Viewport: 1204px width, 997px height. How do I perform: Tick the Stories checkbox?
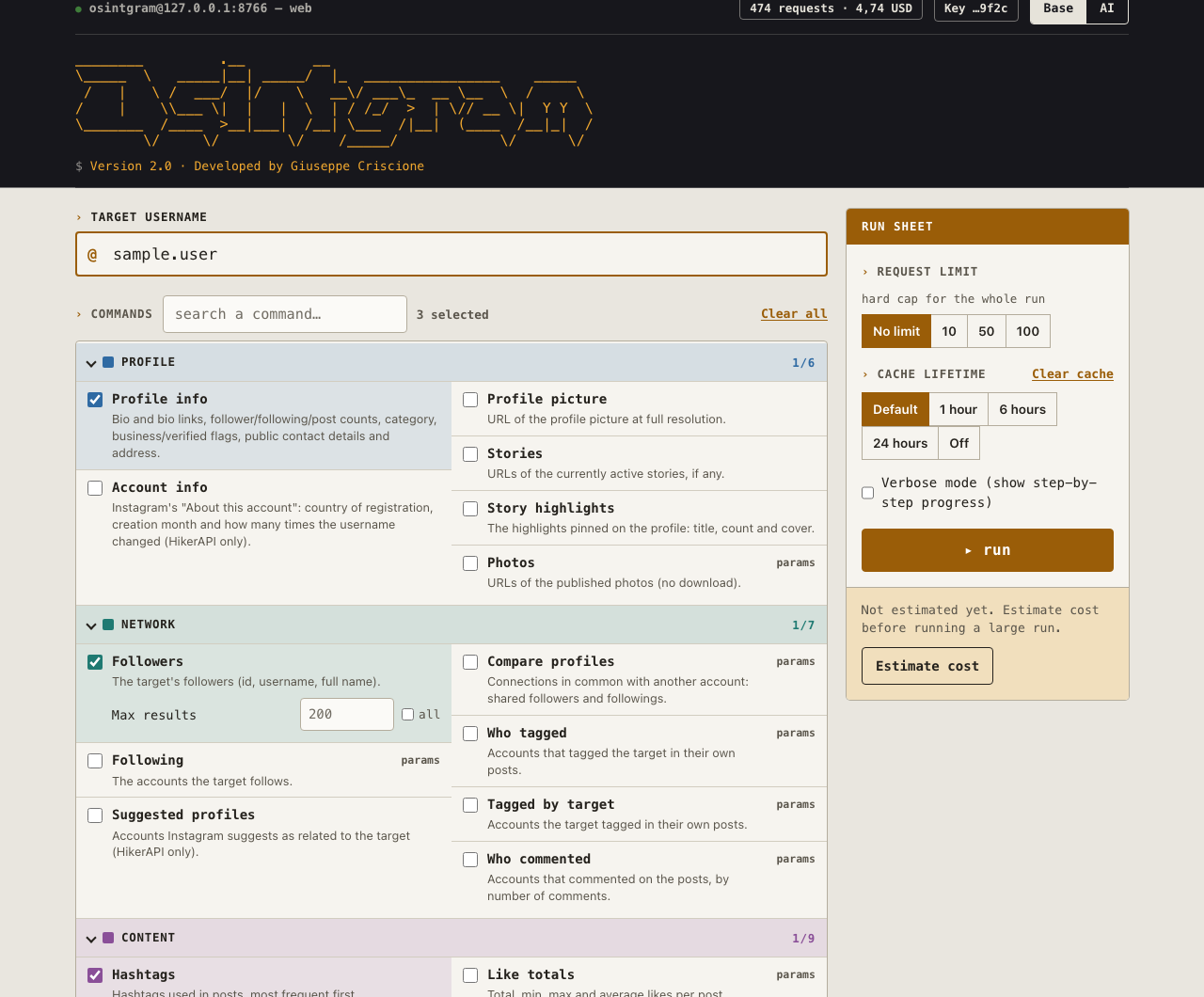(470, 454)
